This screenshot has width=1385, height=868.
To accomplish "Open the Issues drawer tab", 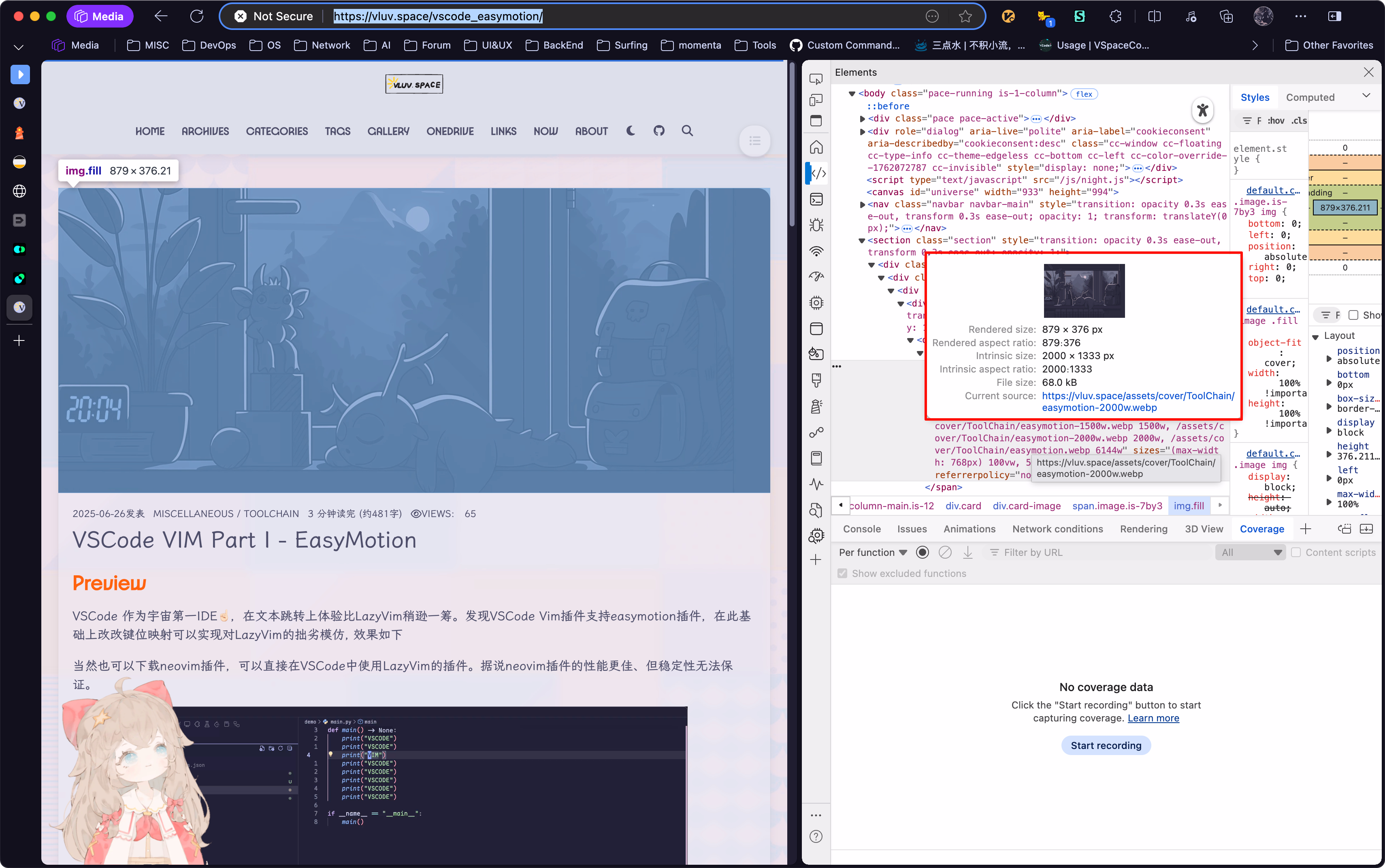I will point(912,529).
